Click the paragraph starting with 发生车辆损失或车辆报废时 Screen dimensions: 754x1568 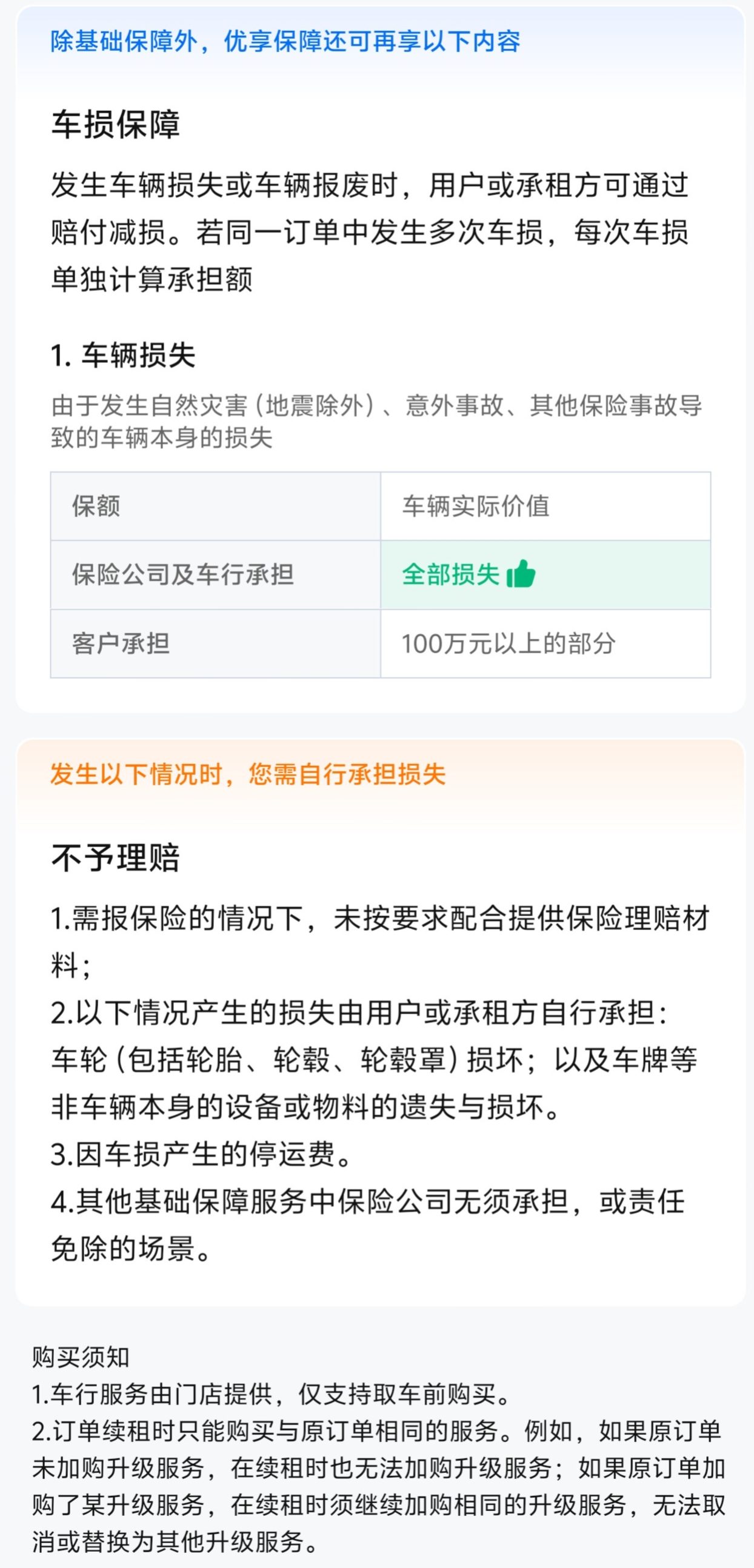370,232
